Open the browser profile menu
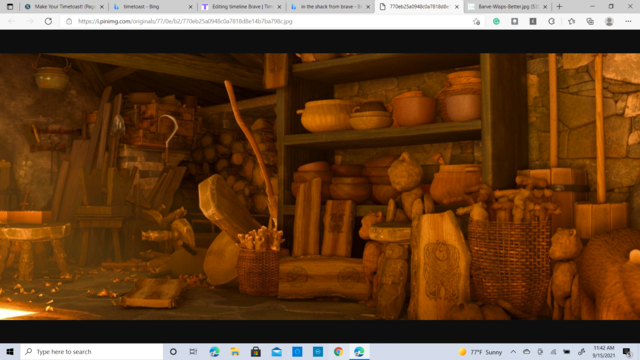This screenshot has width=640, height=360. (609, 21)
